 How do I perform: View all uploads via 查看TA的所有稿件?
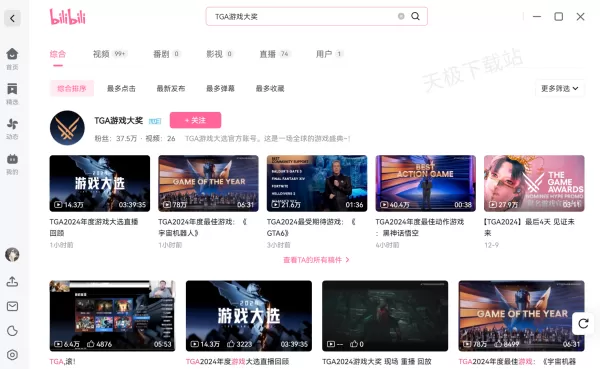pyautogui.click(x=316, y=260)
